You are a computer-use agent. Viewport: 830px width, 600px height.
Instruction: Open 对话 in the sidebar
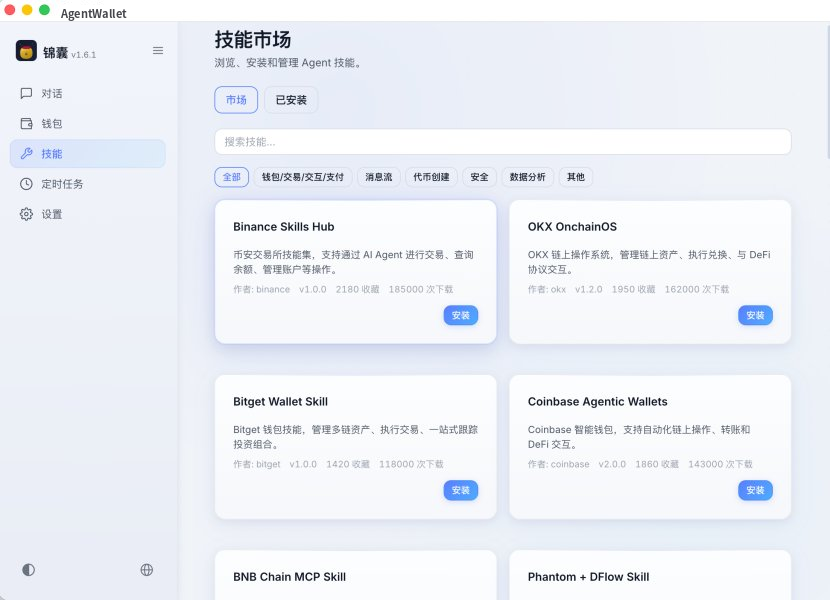(87, 93)
